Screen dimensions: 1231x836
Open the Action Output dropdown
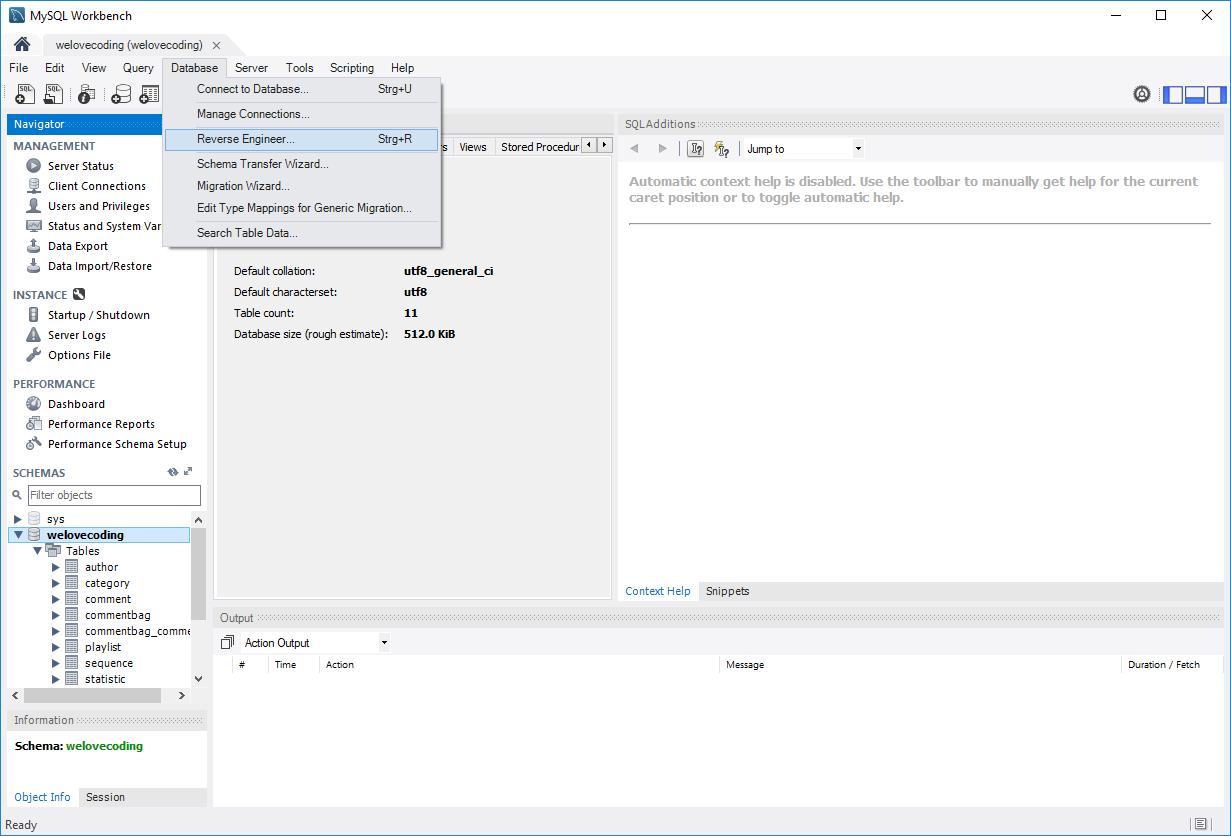point(384,643)
